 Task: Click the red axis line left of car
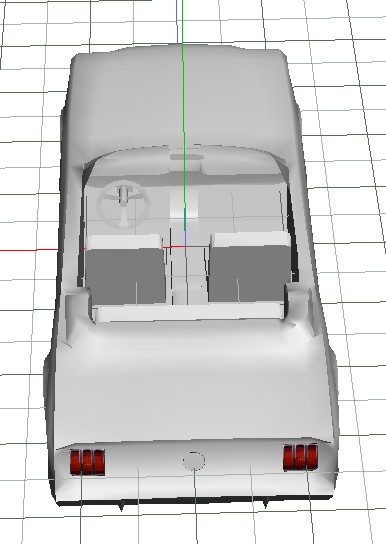point(28,250)
